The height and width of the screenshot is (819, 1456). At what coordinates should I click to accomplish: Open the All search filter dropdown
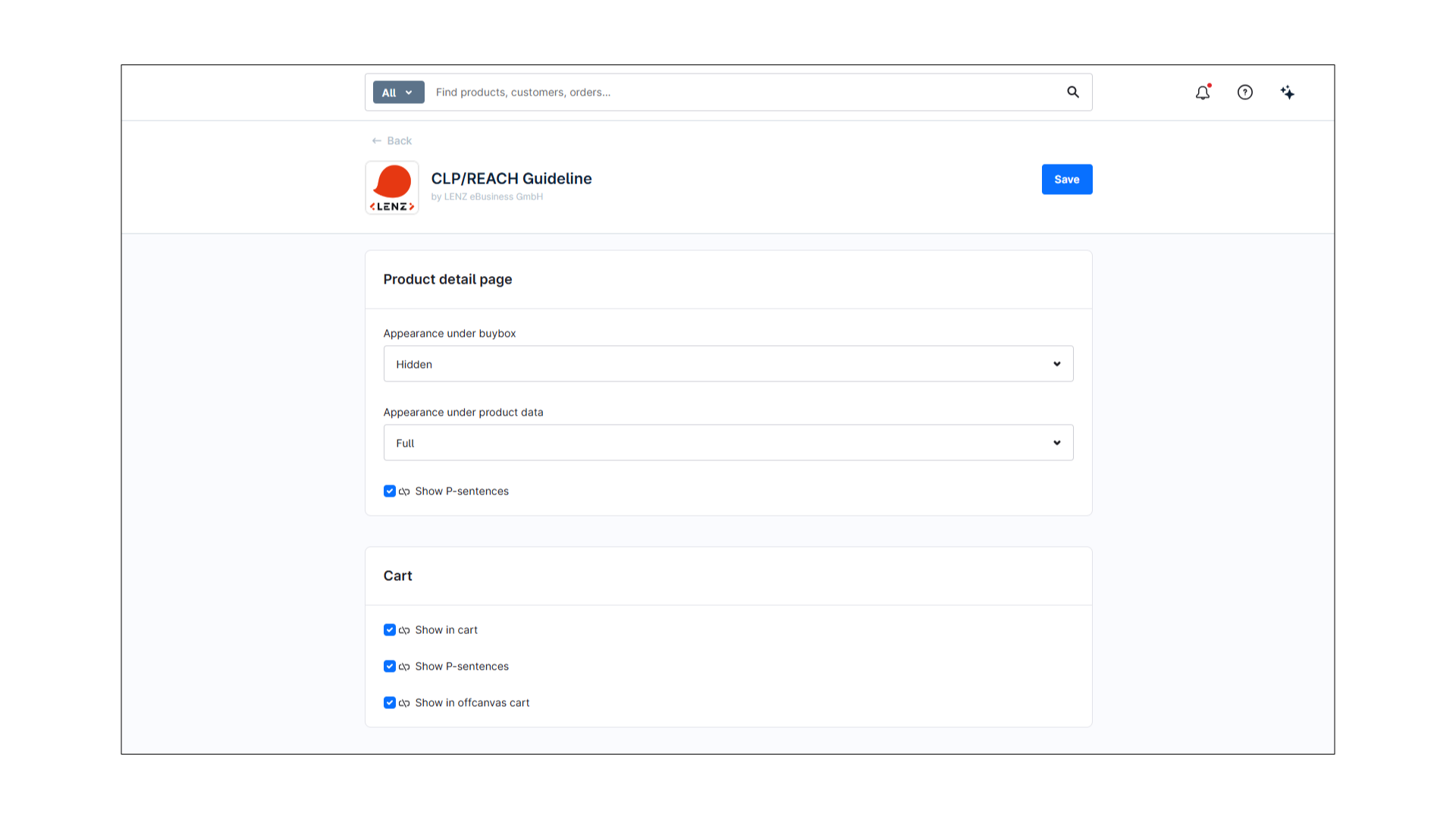398,93
